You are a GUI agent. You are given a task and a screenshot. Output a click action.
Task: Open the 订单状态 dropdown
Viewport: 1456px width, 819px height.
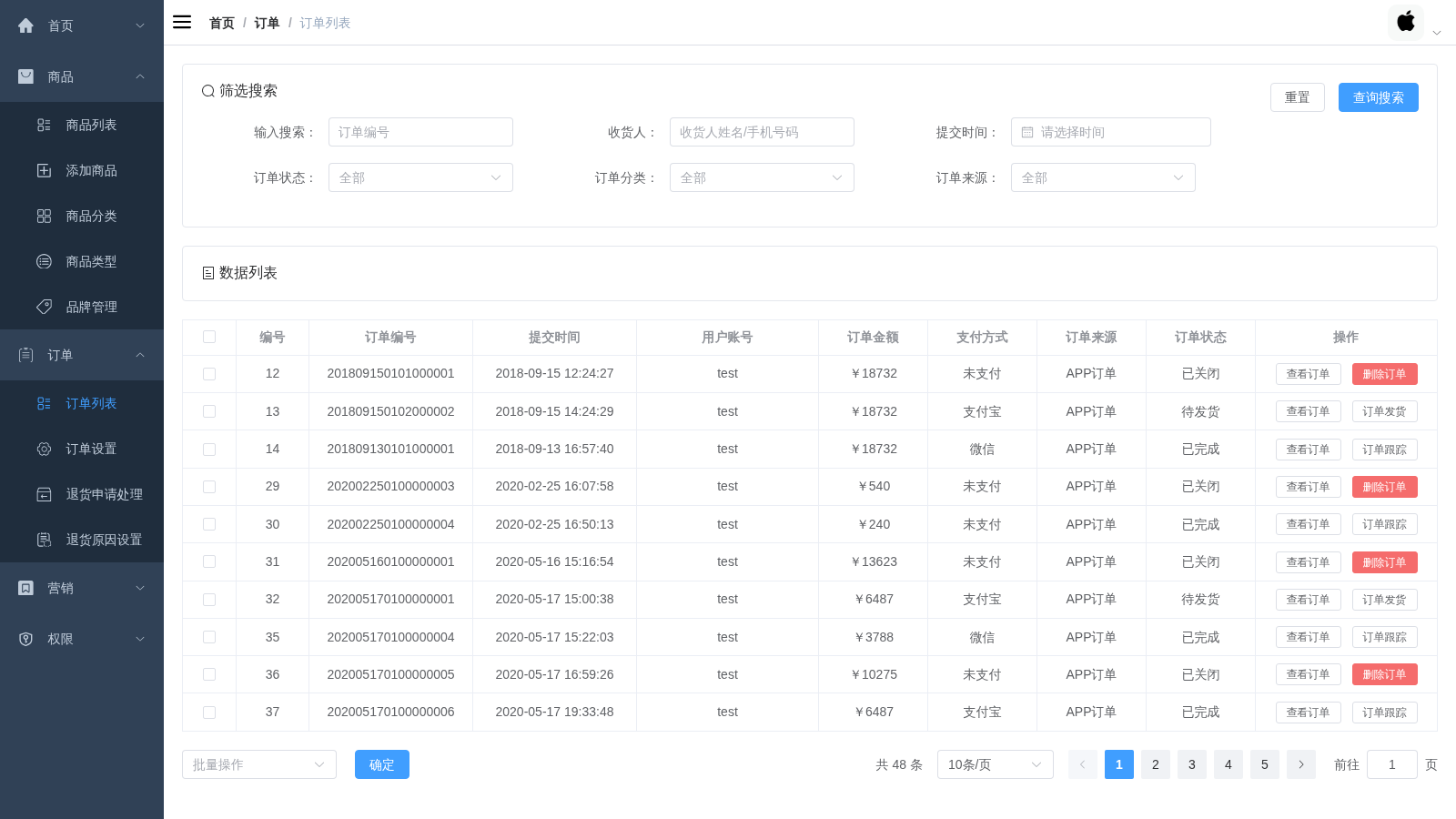coord(420,177)
